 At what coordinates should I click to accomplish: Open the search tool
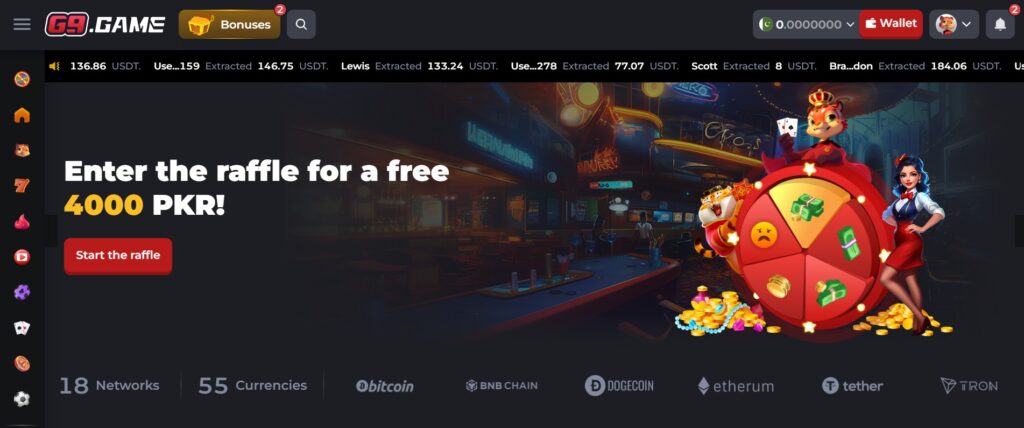(301, 24)
